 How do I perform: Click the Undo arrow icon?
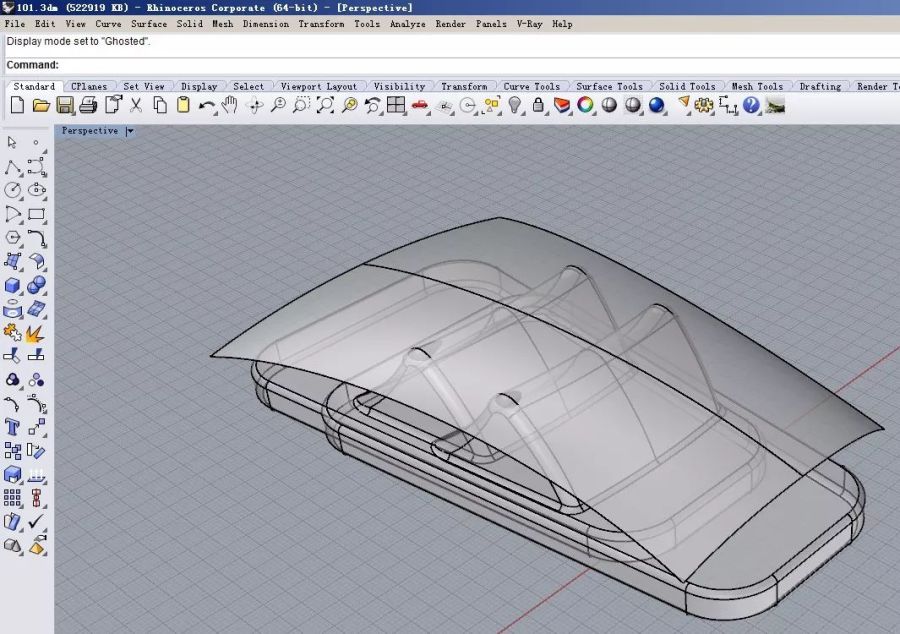click(206, 105)
